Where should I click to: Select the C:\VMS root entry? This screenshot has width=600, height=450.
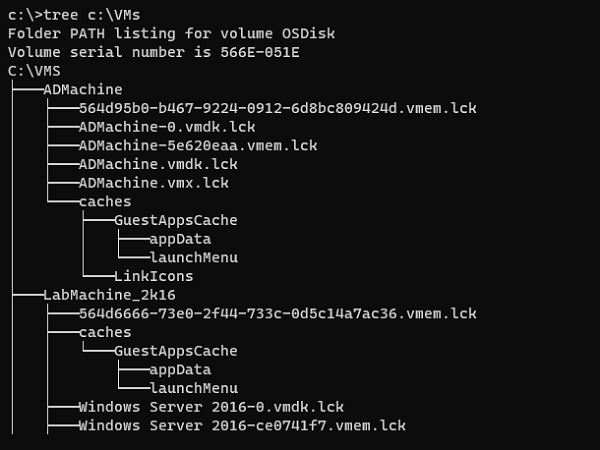pyautogui.click(x=34, y=71)
